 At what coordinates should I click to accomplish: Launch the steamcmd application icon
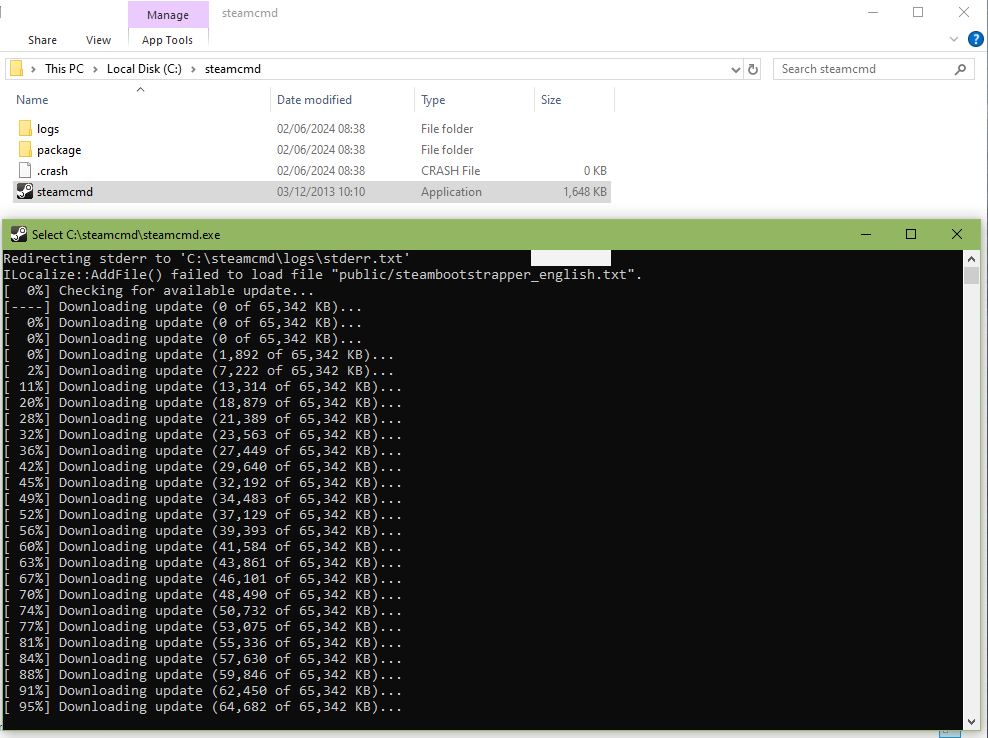tap(22, 191)
